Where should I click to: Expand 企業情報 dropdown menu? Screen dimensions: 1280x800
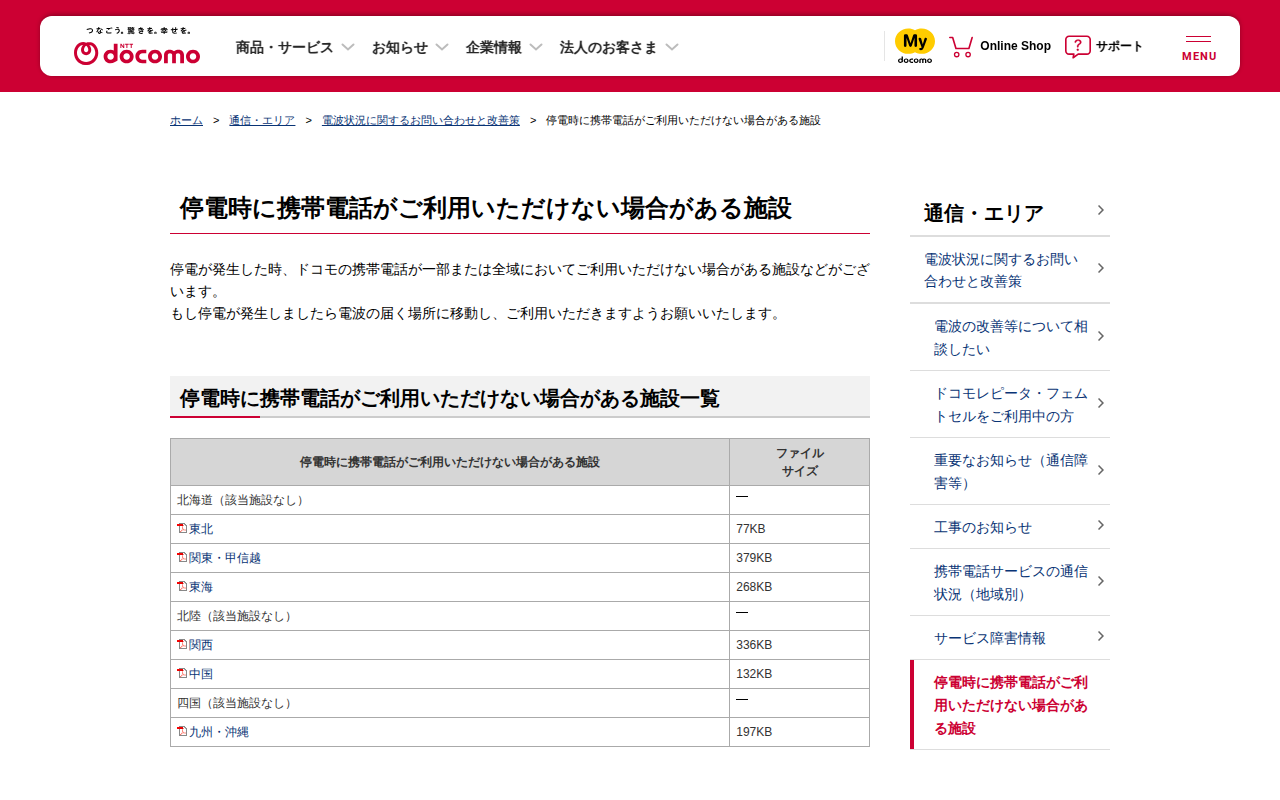[504, 47]
